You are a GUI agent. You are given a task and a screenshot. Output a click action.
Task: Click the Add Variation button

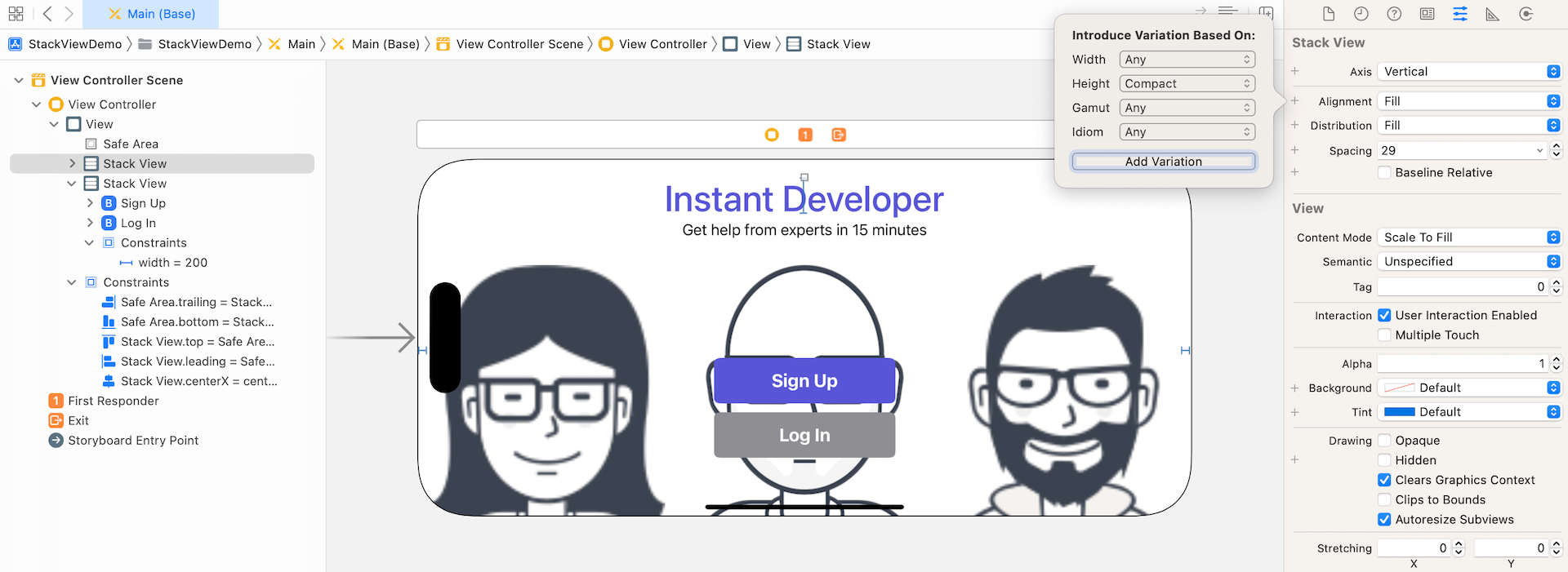coord(1163,162)
